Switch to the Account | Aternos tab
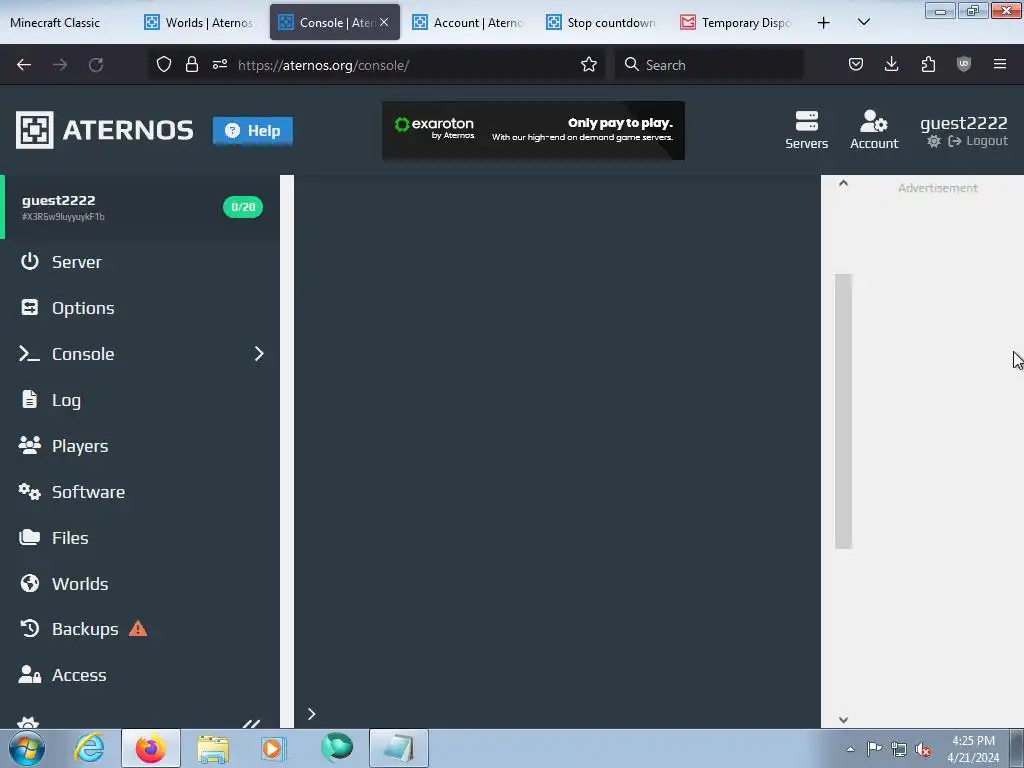Image resolution: width=1024 pixels, height=768 pixels. pyautogui.click(x=469, y=22)
